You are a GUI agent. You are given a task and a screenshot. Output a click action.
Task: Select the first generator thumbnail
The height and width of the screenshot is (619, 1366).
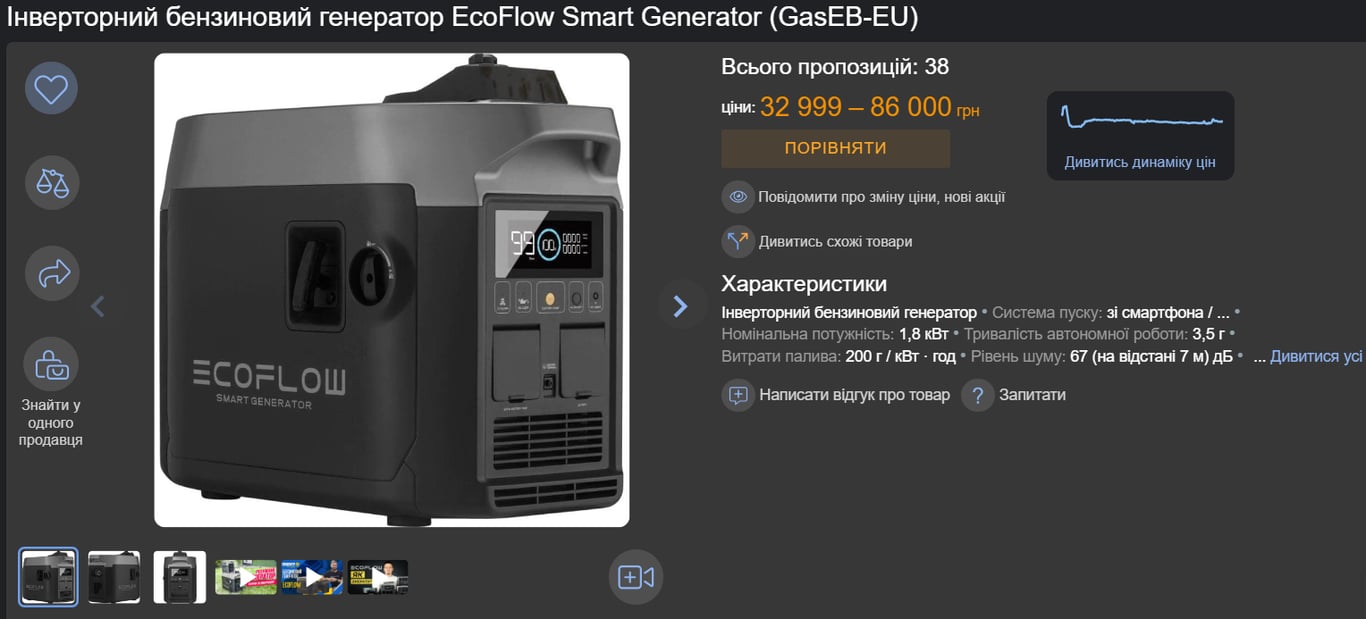[48, 577]
